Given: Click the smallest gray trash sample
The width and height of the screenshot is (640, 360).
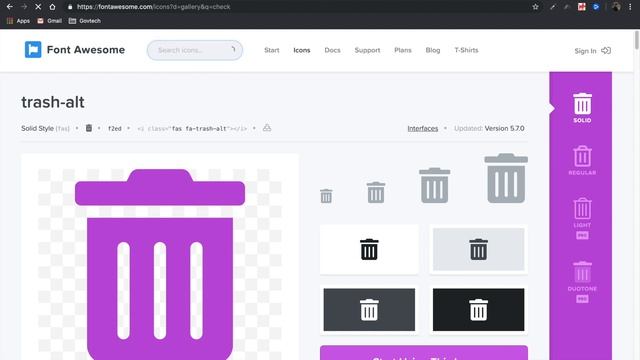Looking at the screenshot, I should pyautogui.click(x=326, y=196).
